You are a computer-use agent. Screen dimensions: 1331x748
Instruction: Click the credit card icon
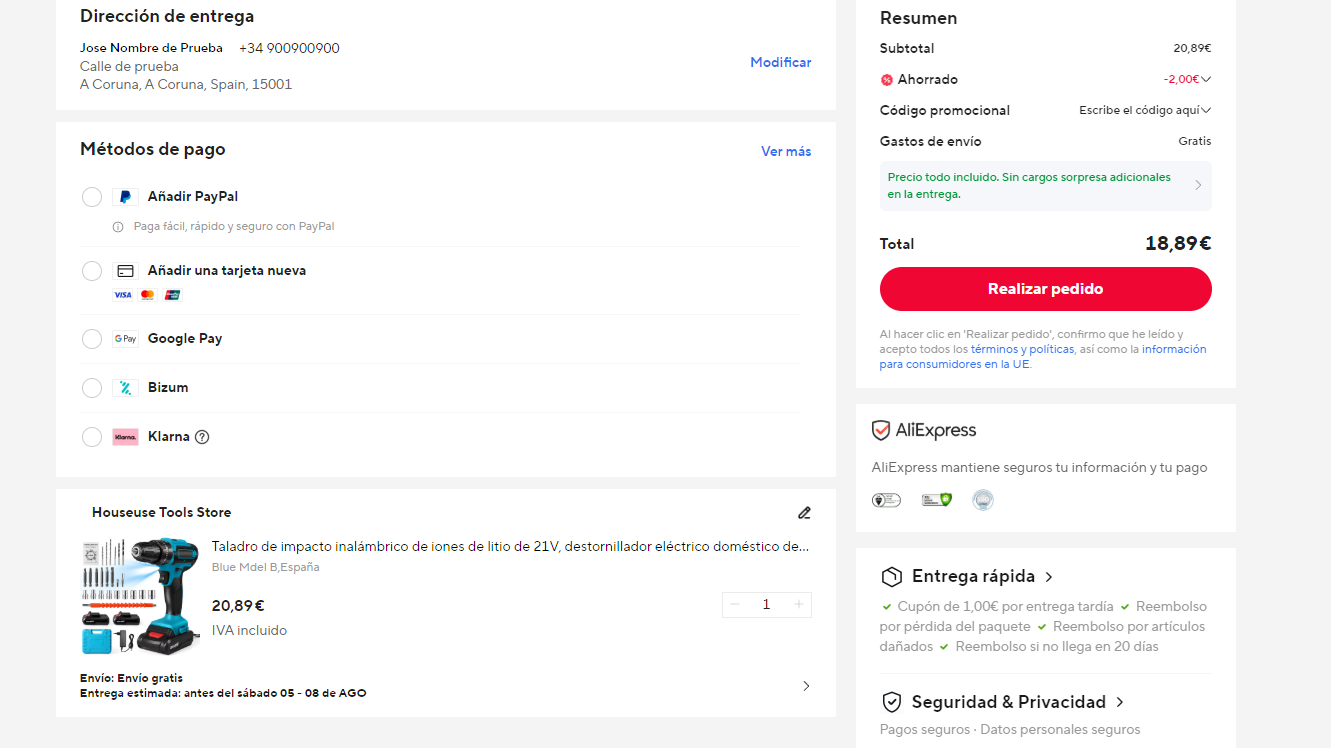pos(125,271)
